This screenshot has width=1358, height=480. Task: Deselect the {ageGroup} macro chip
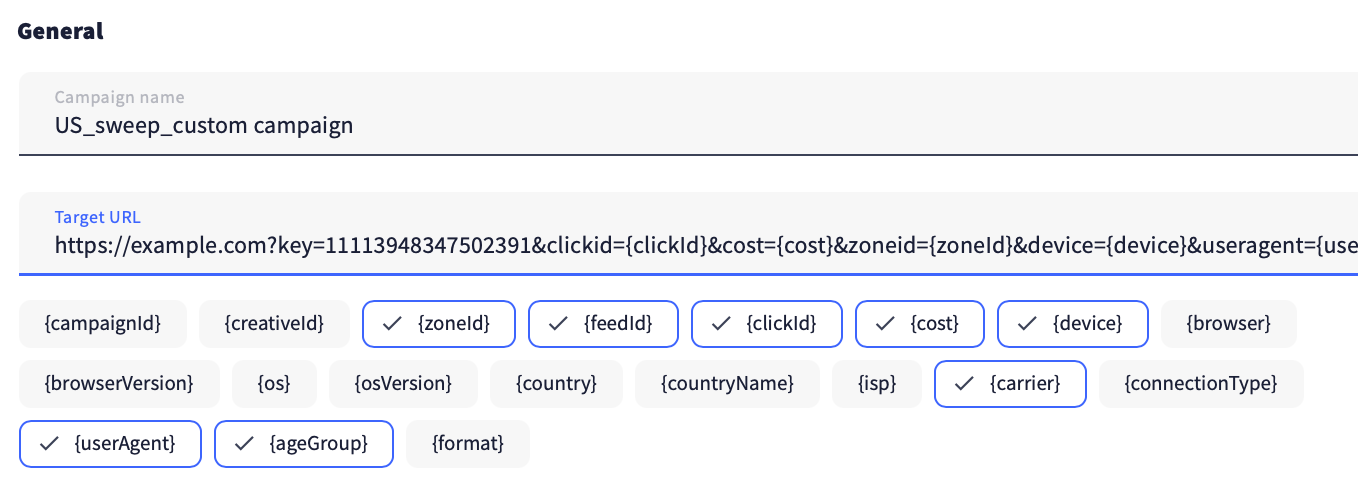(304, 443)
